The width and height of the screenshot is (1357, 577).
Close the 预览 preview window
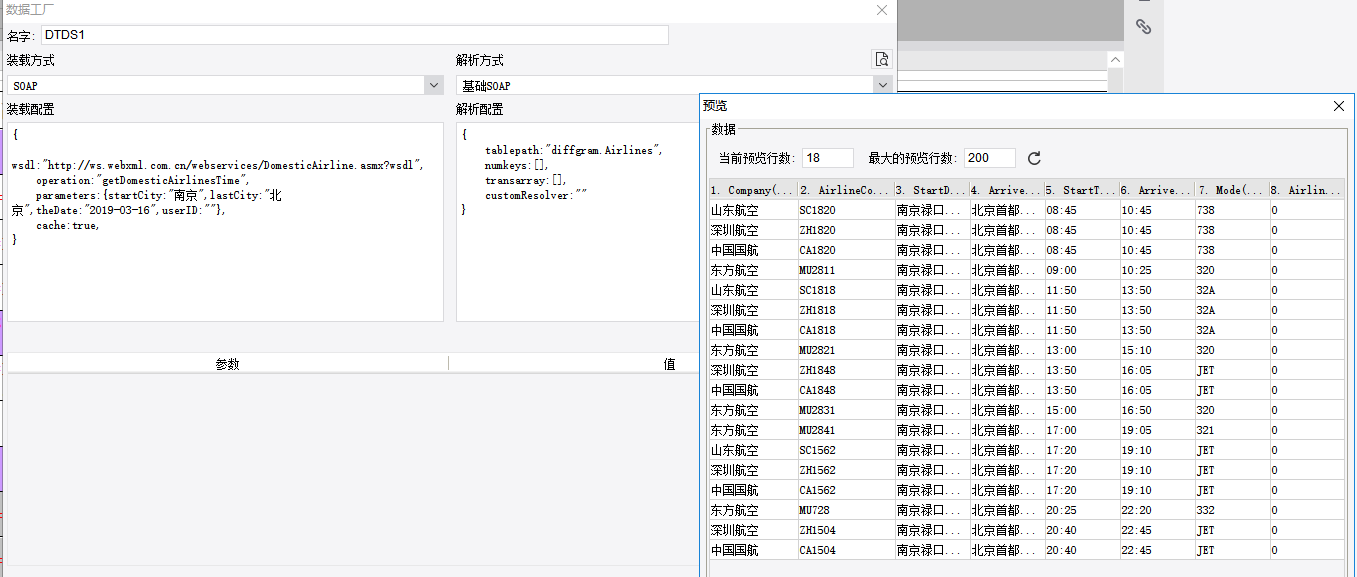tap(1339, 106)
